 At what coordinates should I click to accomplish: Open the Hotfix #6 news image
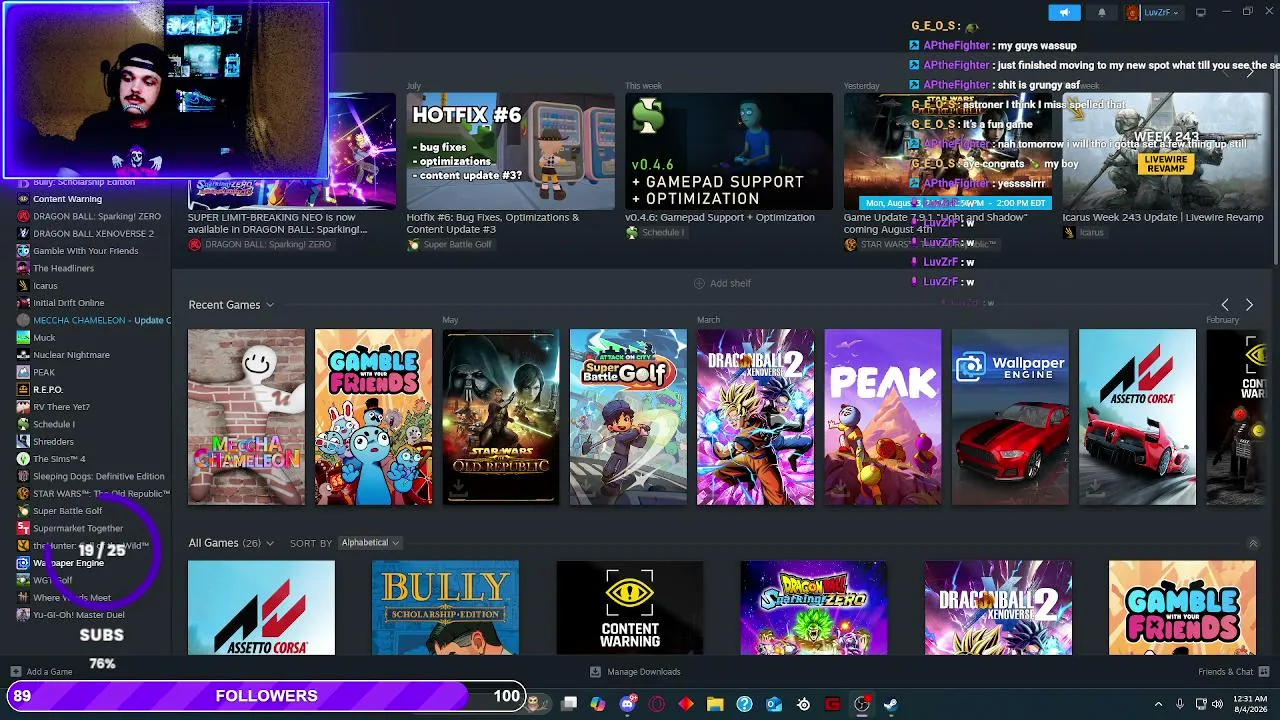pyautogui.click(x=510, y=151)
